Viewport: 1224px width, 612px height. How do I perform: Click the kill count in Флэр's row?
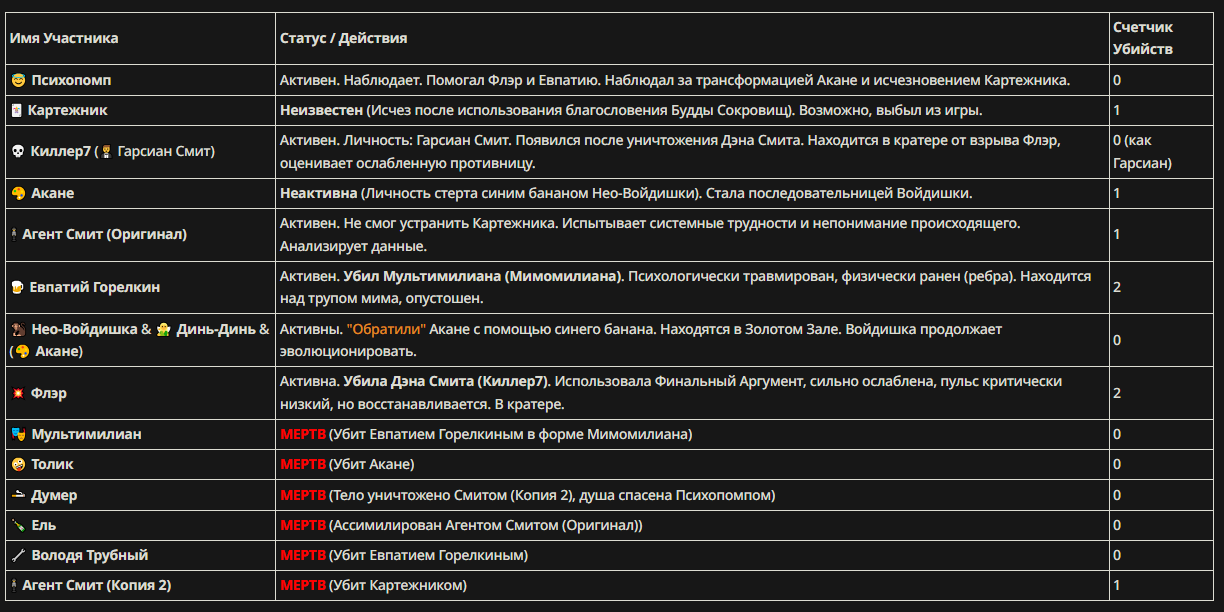[x=1117, y=394]
